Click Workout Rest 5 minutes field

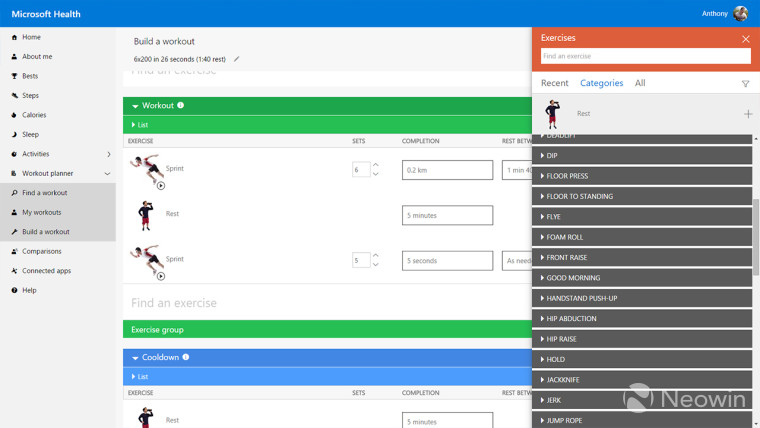pyautogui.click(x=447, y=215)
